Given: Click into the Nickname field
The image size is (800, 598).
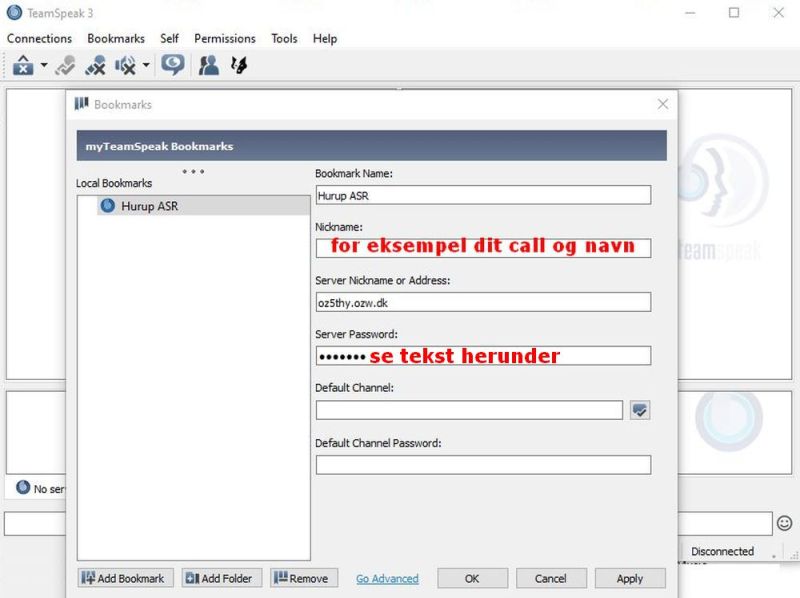Looking at the screenshot, I should point(483,248).
